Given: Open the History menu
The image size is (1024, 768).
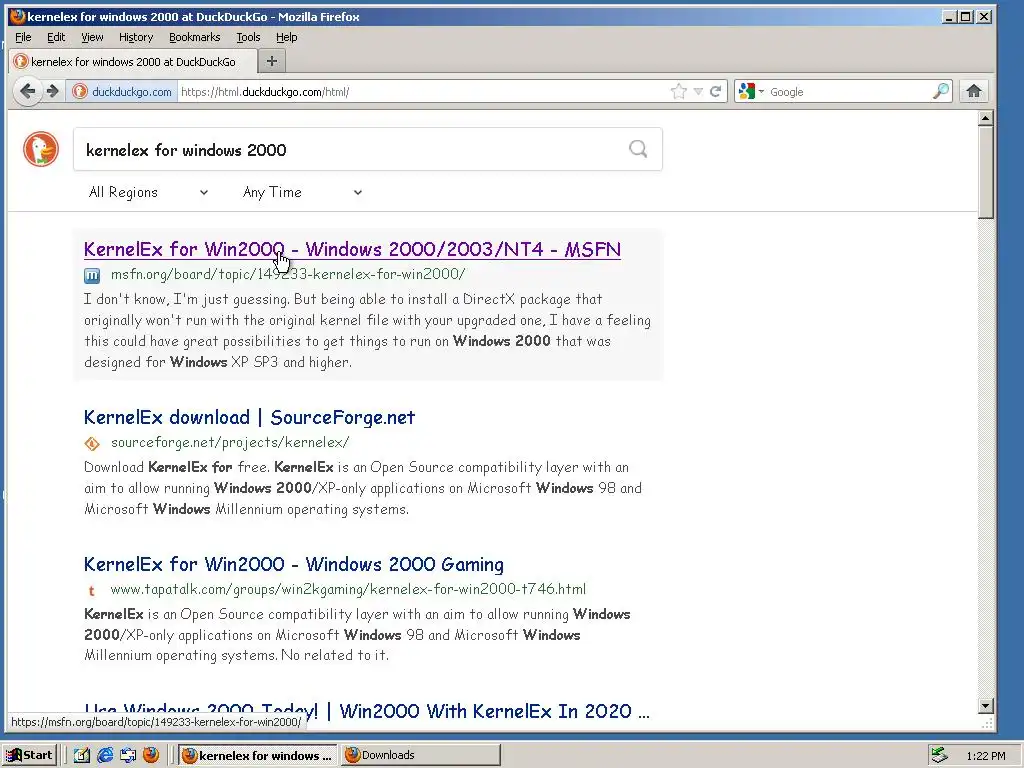Looking at the screenshot, I should coord(136,37).
